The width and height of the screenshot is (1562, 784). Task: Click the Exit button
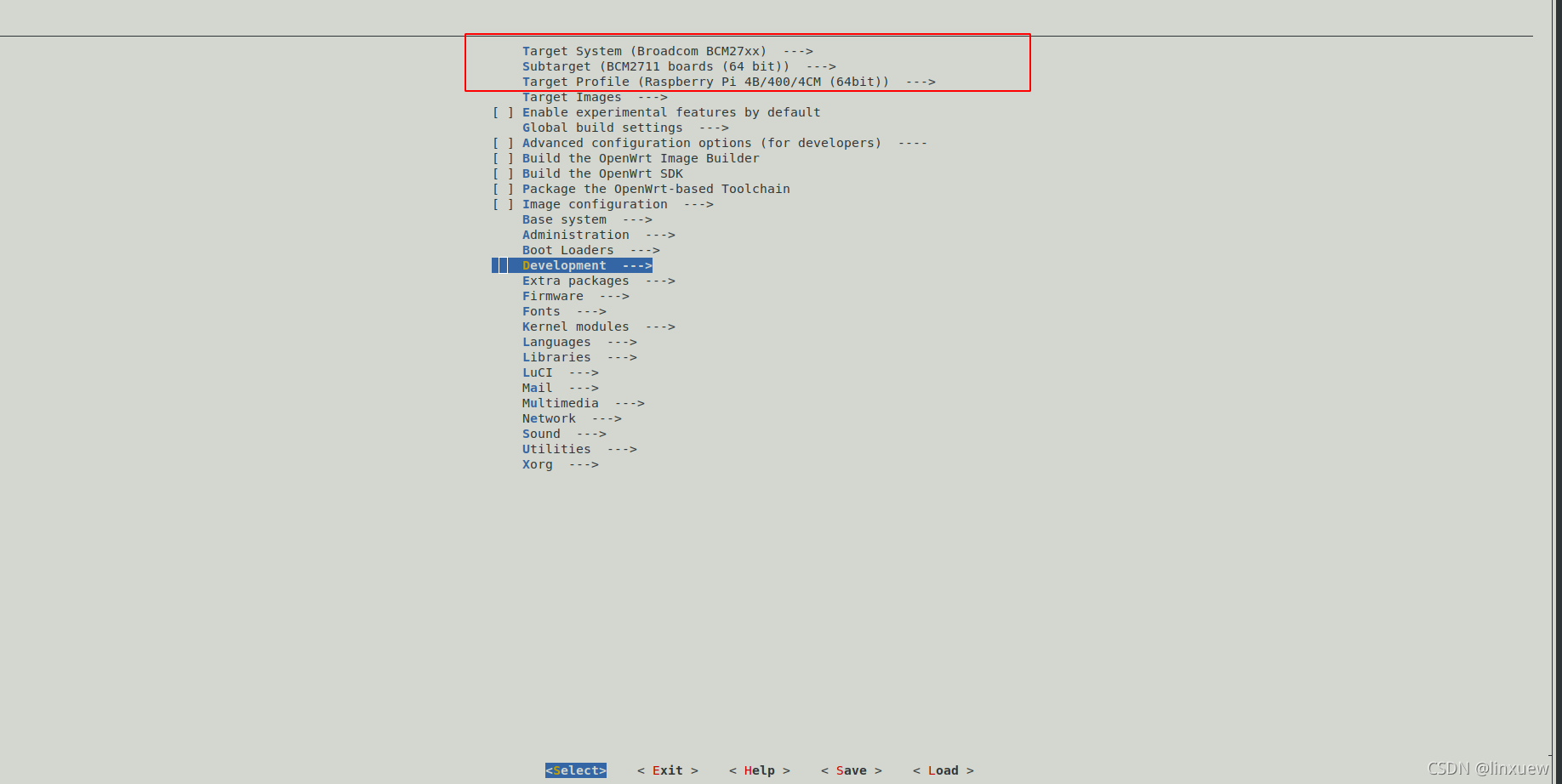click(668, 770)
